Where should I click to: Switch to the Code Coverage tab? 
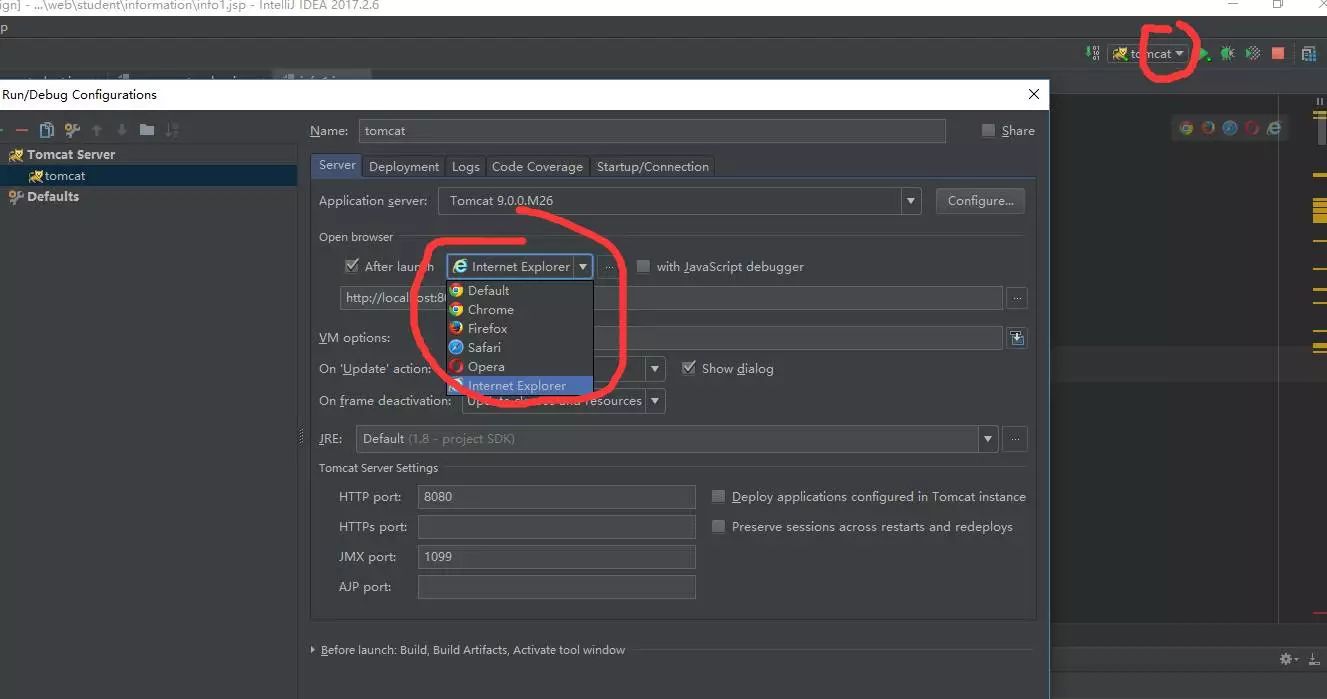(537, 166)
